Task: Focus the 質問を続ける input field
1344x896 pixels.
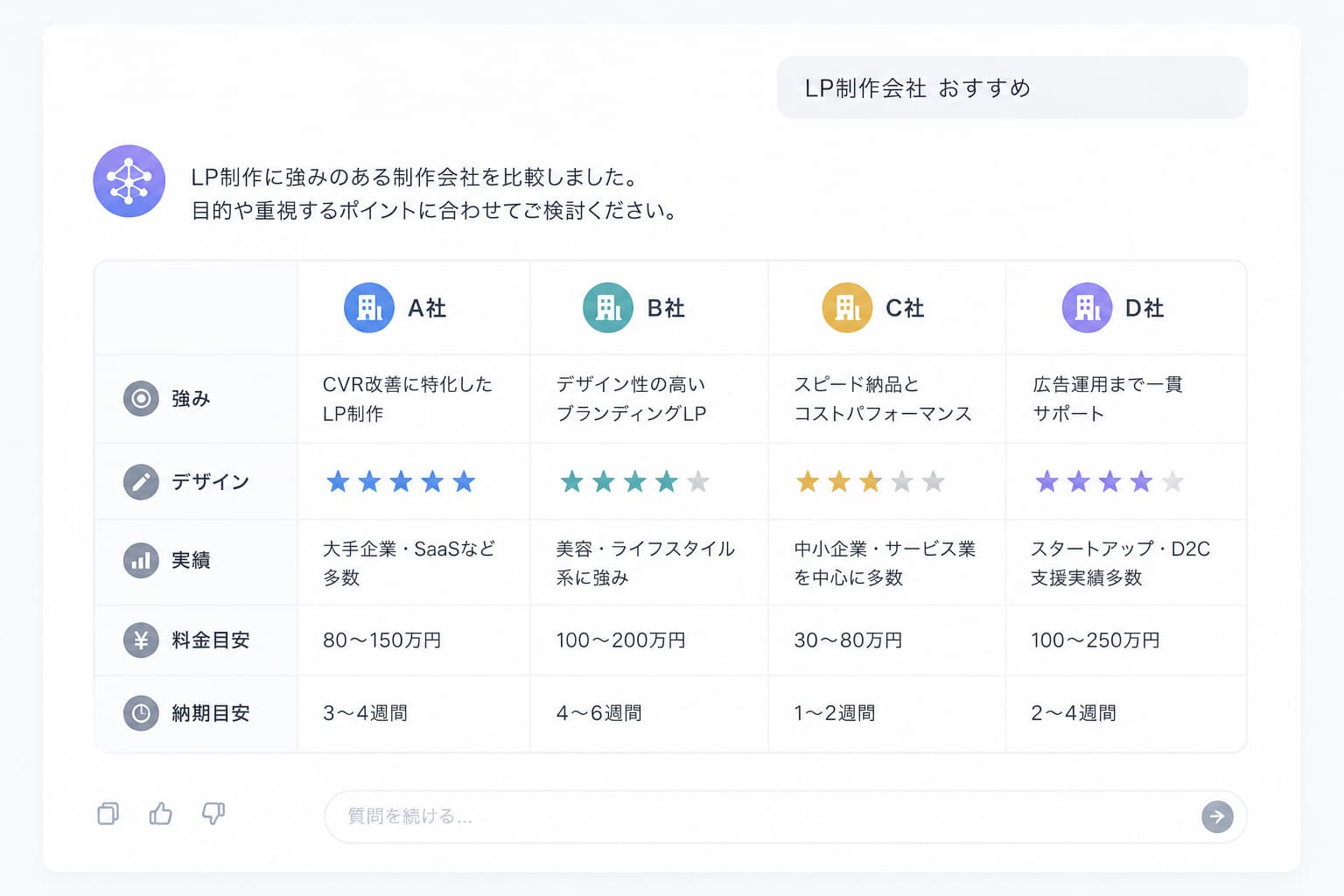Action: [786, 816]
